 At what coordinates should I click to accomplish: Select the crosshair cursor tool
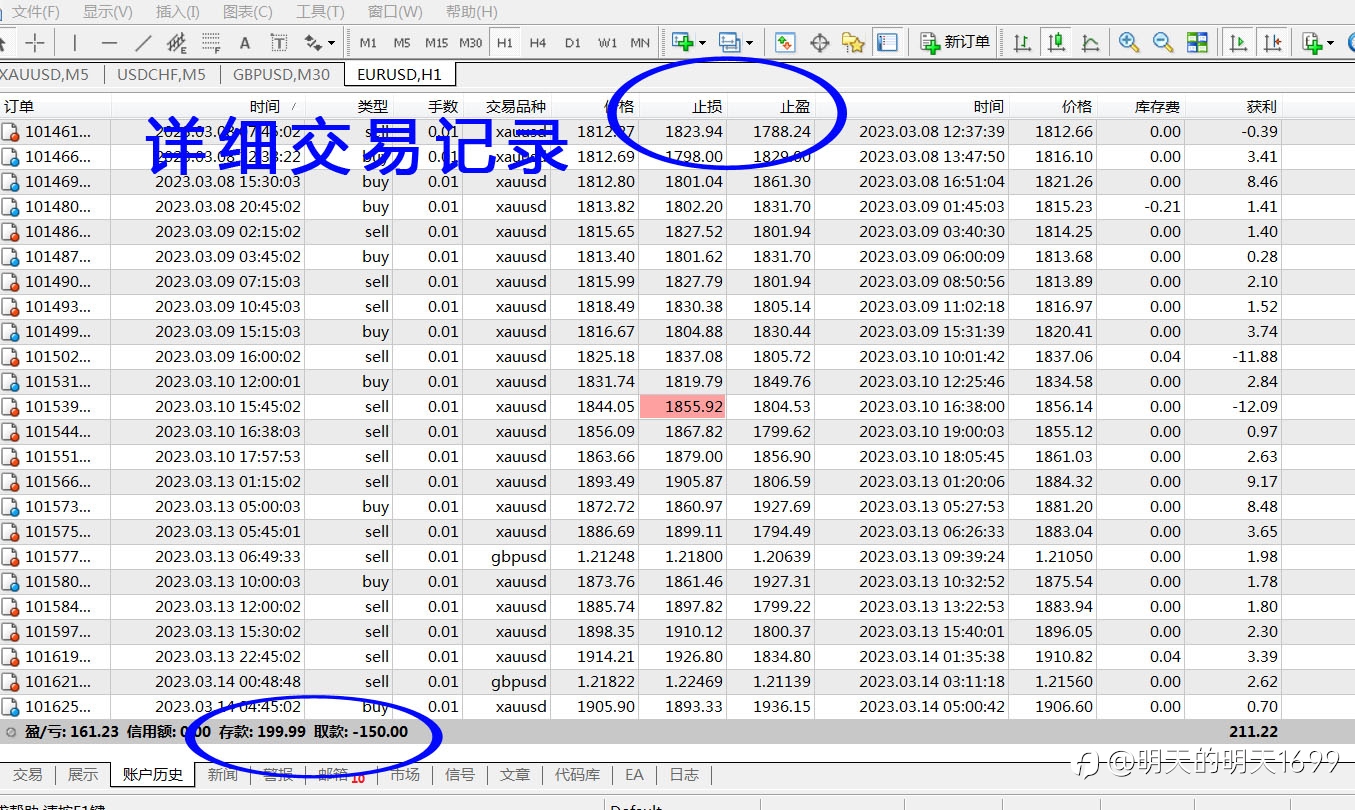[35, 43]
